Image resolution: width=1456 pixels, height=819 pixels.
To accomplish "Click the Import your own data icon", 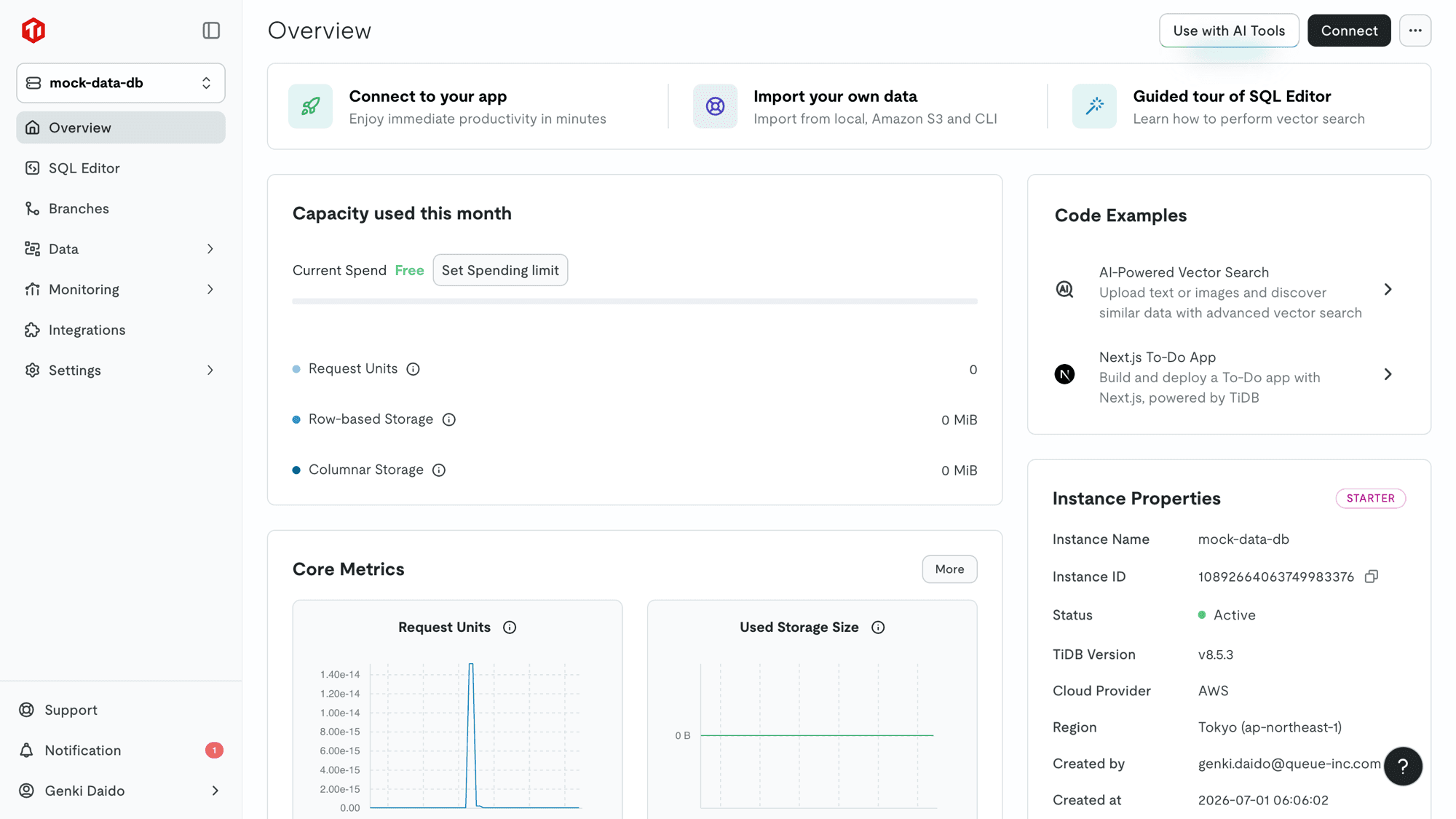I will 716,106.
